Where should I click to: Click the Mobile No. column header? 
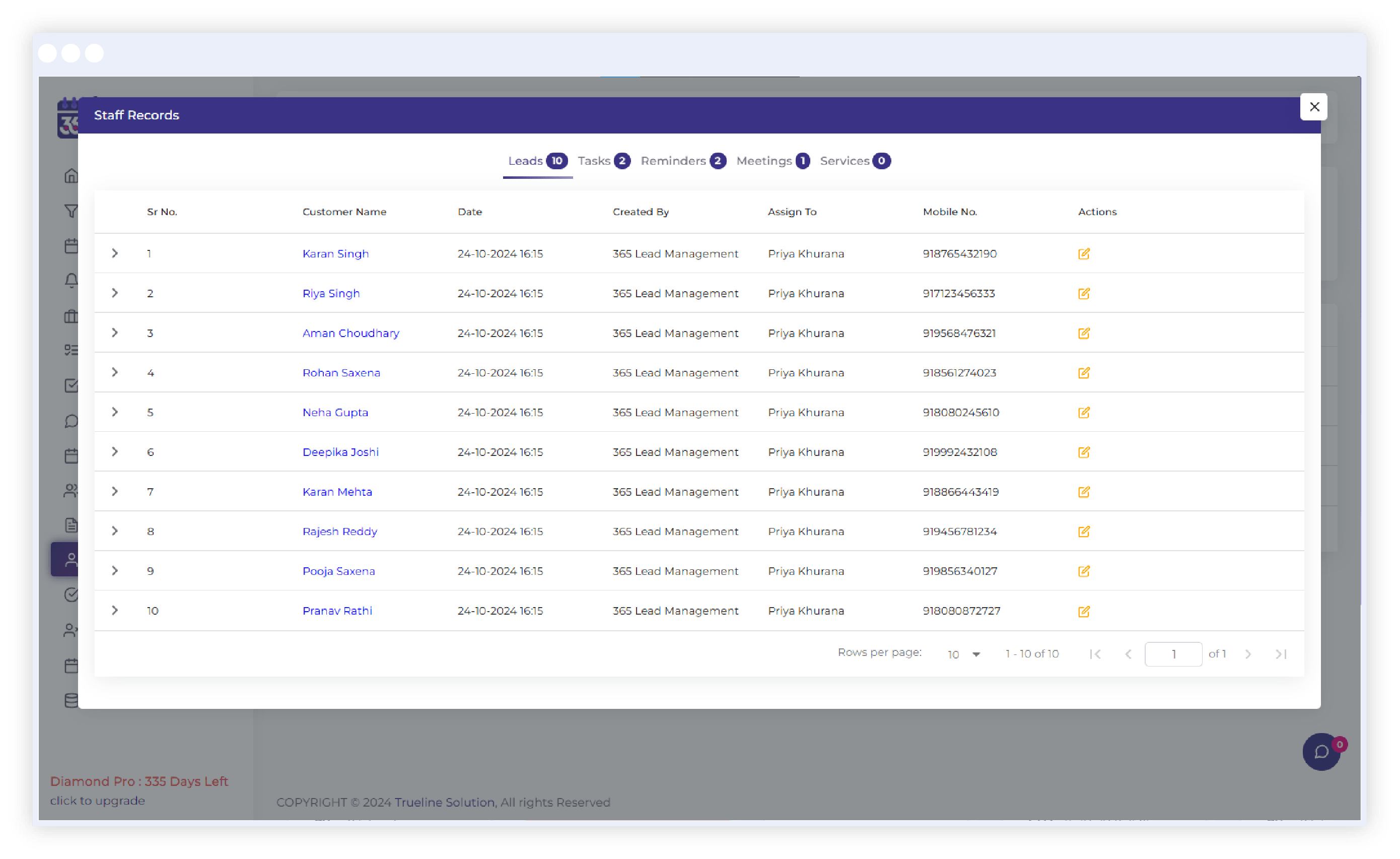pos(949,212)
